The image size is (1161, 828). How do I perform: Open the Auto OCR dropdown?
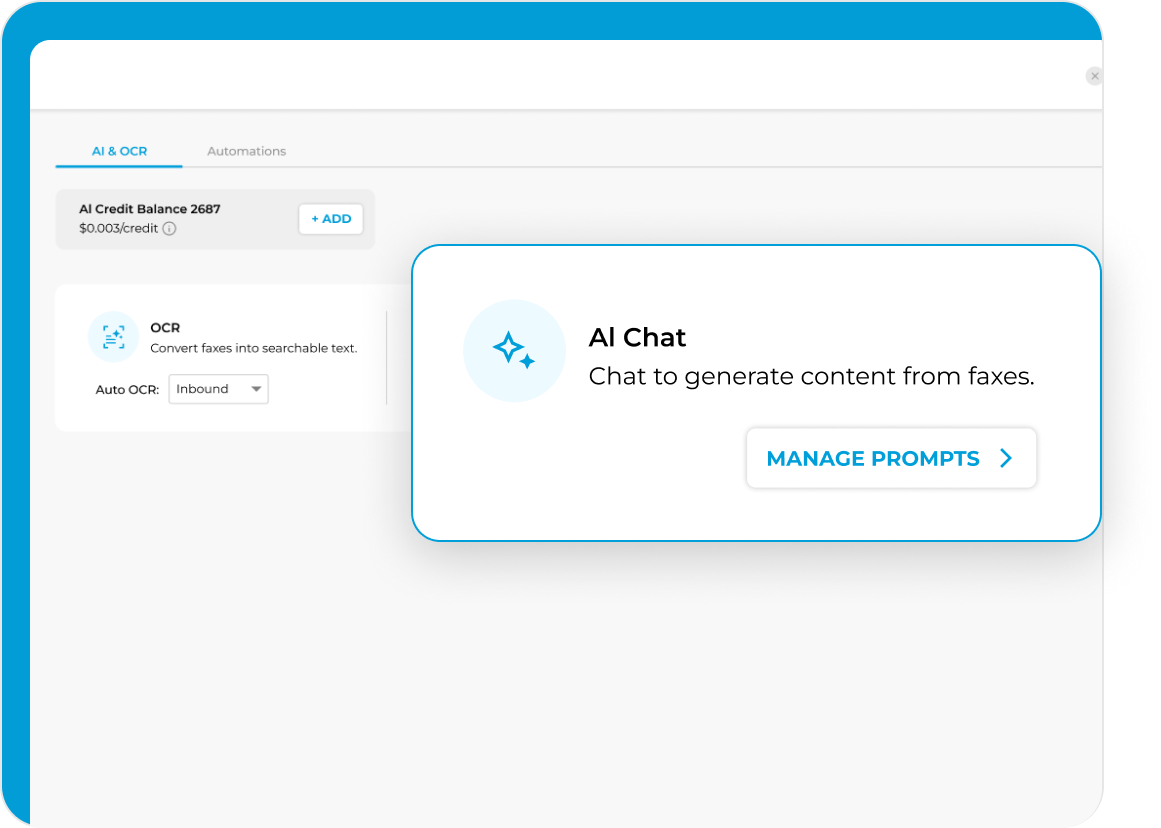218,389
